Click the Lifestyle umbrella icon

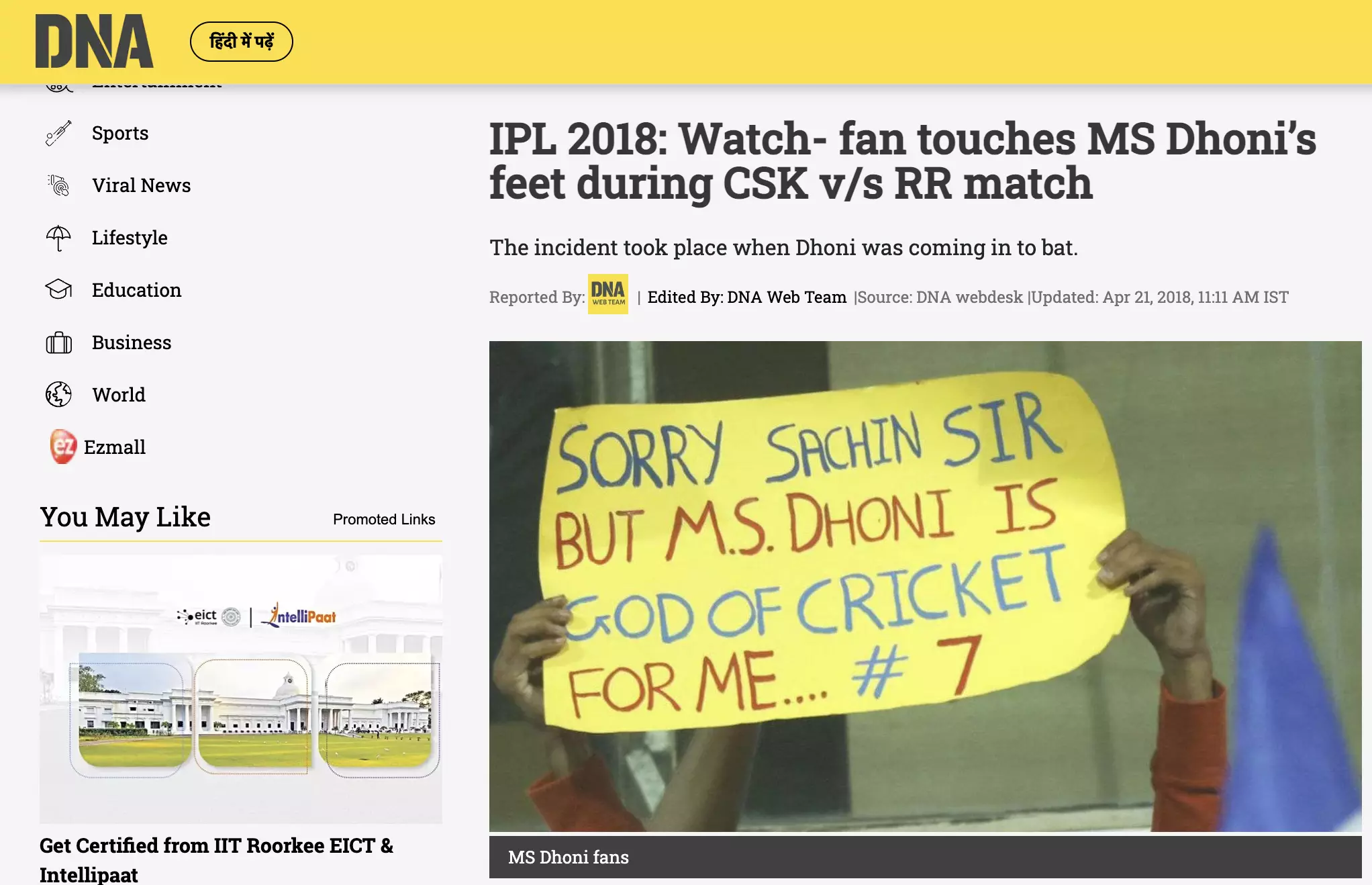[x=58, y=238]
